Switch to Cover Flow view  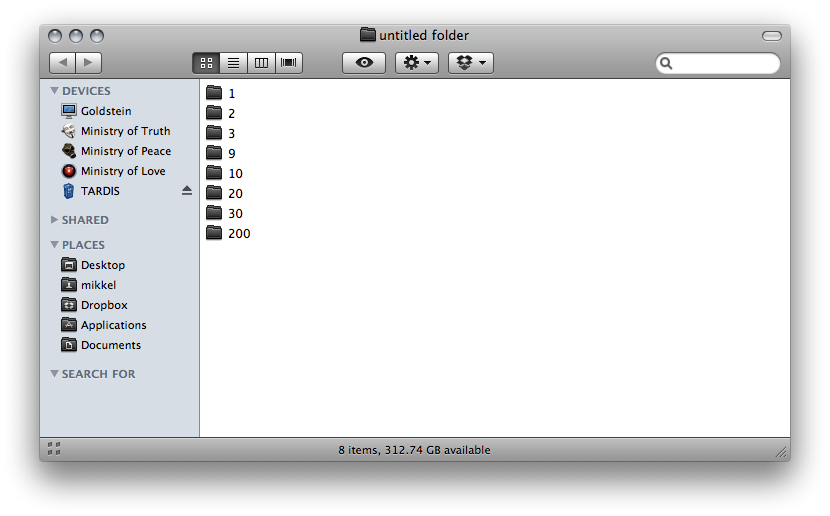click(288, 63)
